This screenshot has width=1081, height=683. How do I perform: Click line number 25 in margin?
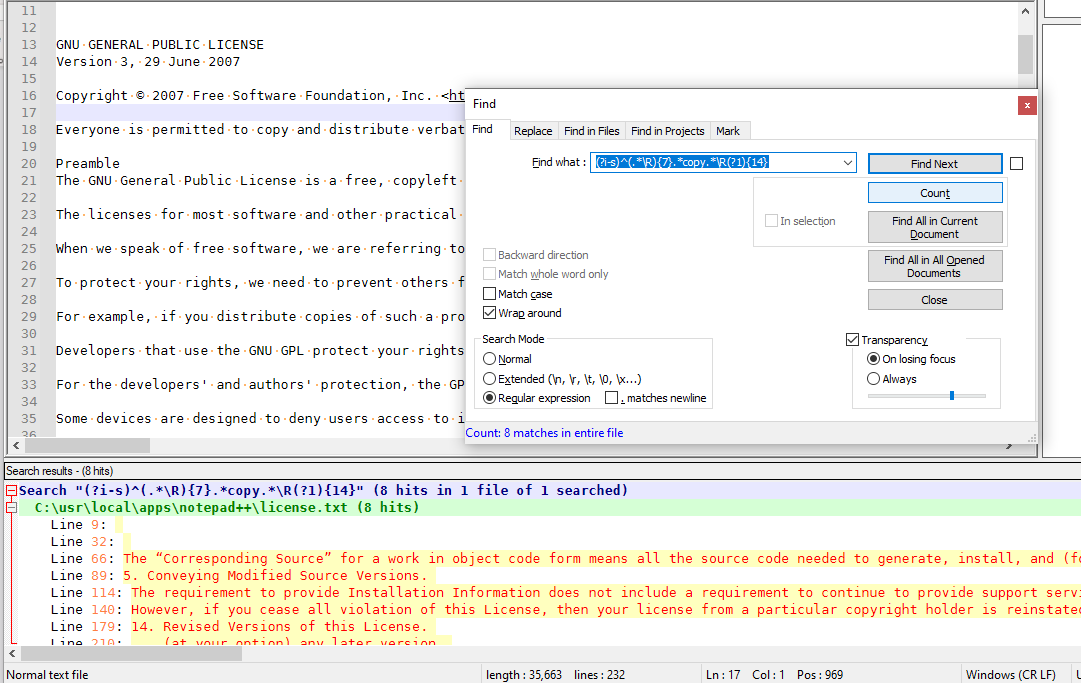coord(29,249)
